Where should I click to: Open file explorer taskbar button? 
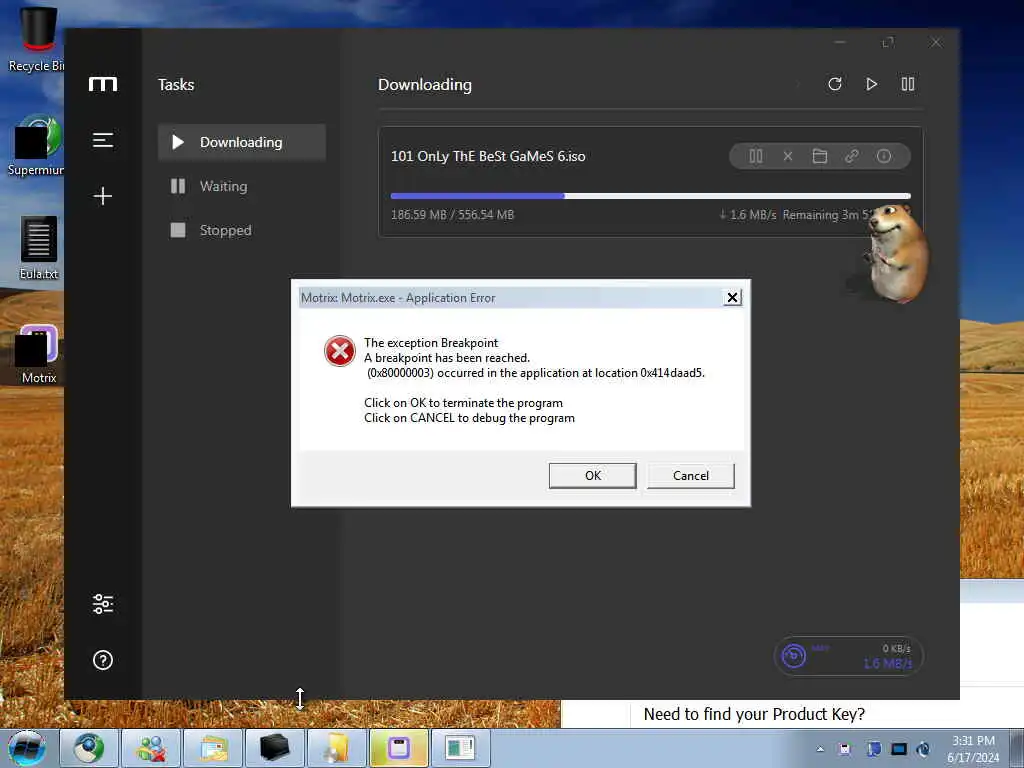[213, 748]
